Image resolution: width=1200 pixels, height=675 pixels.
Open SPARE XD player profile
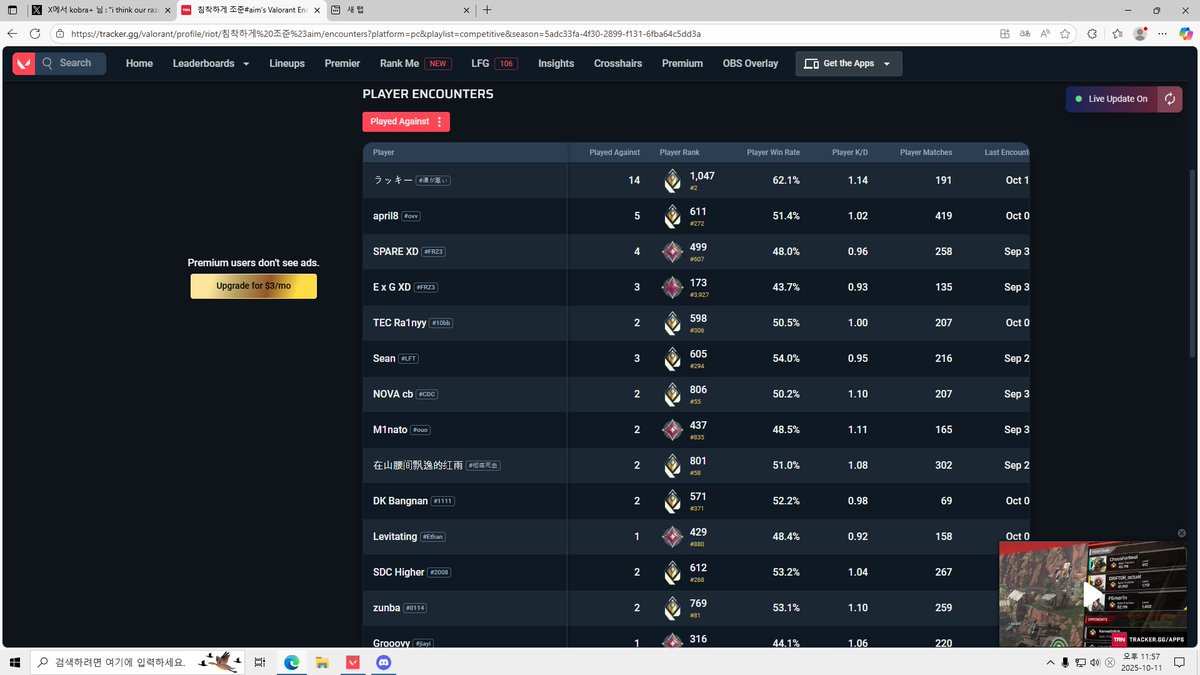click(395, 251)
